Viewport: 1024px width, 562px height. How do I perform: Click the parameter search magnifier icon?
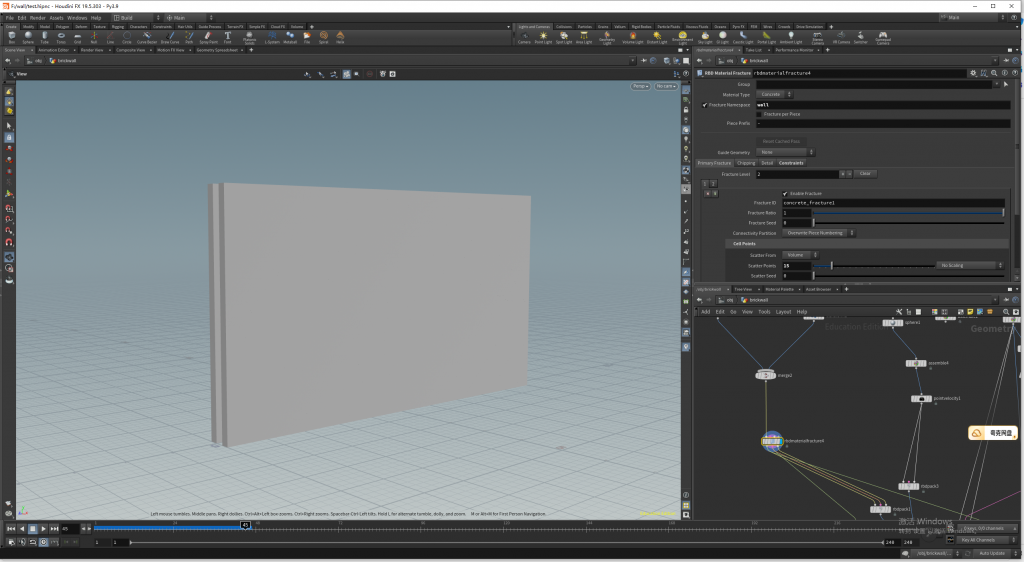(x=994, y=73)
